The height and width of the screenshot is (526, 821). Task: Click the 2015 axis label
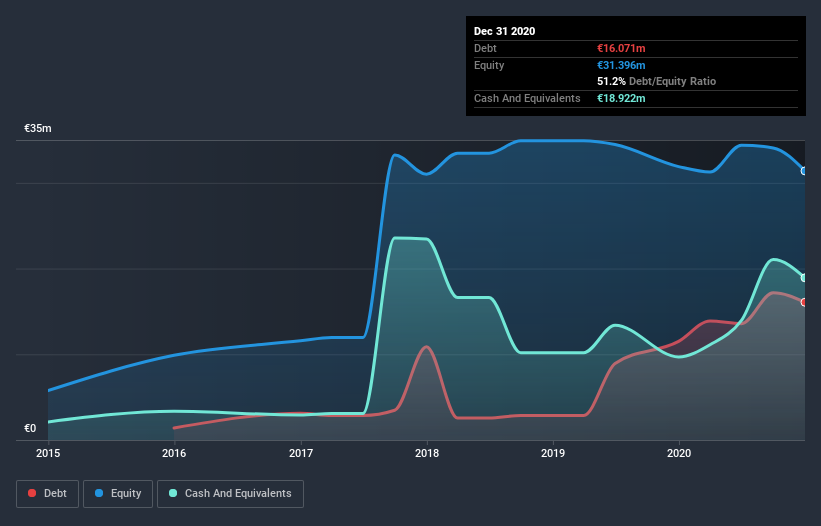48,453
